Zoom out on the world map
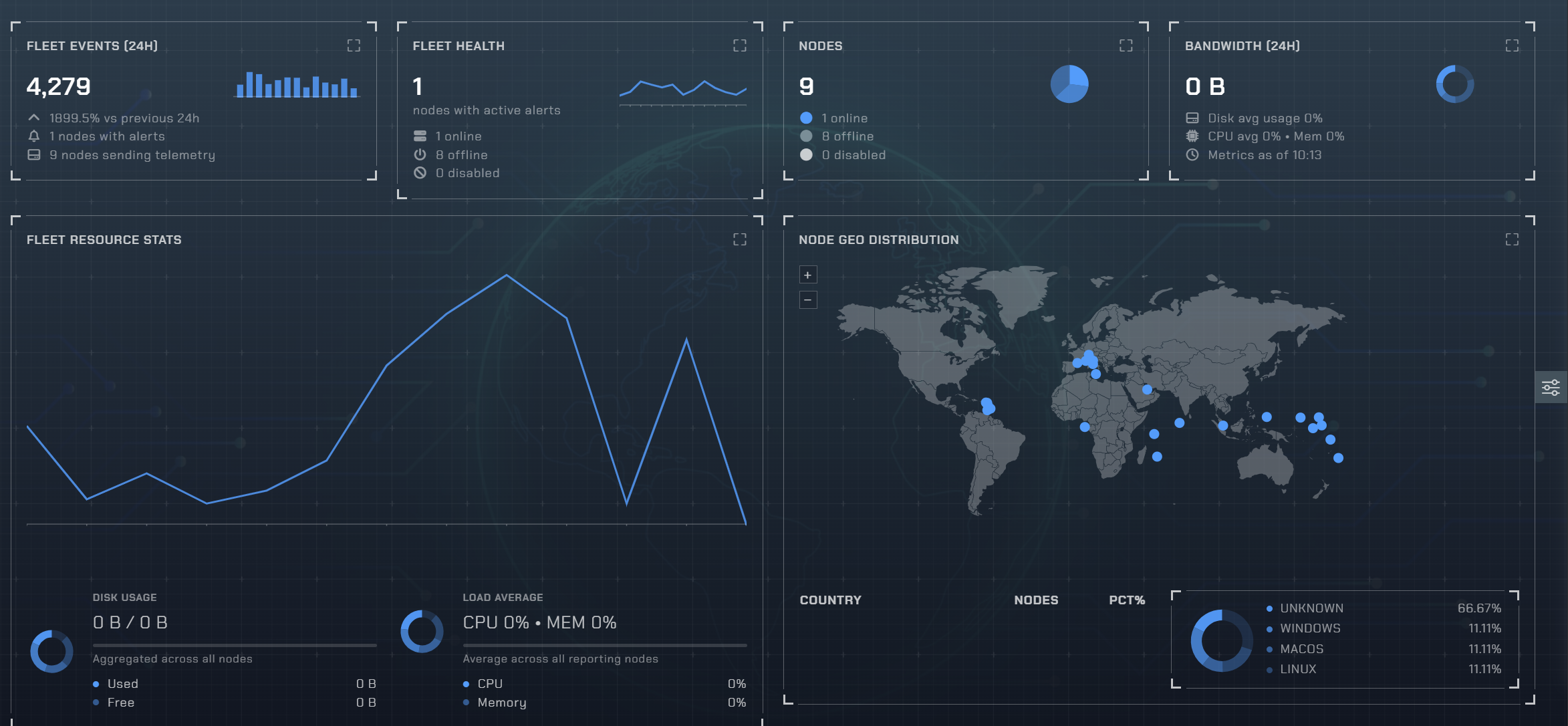Screen dimensions: 1568x726 [808, 299]
